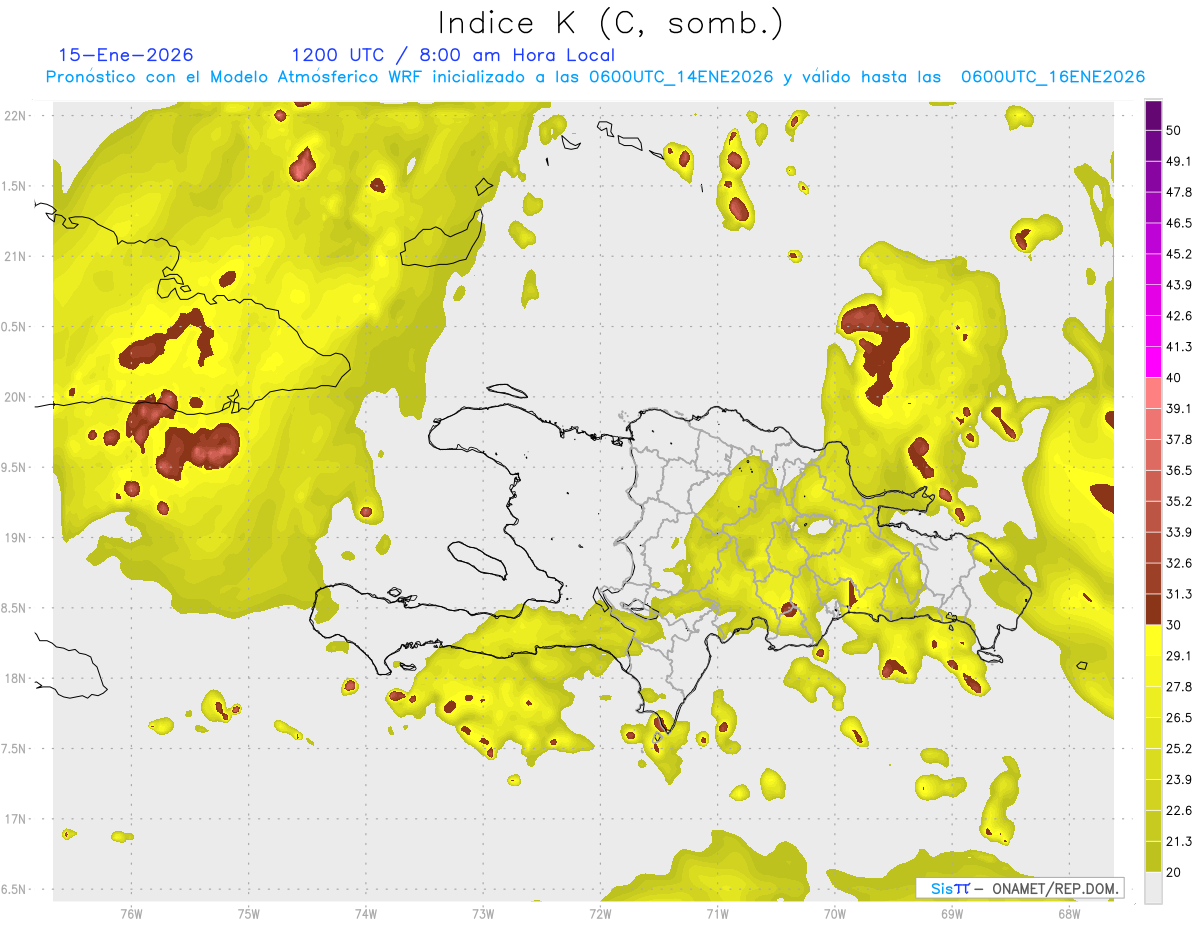Click the colorbar value 27.8
Viewport: 1200px width, 927px height.
tap(1179, 686)
